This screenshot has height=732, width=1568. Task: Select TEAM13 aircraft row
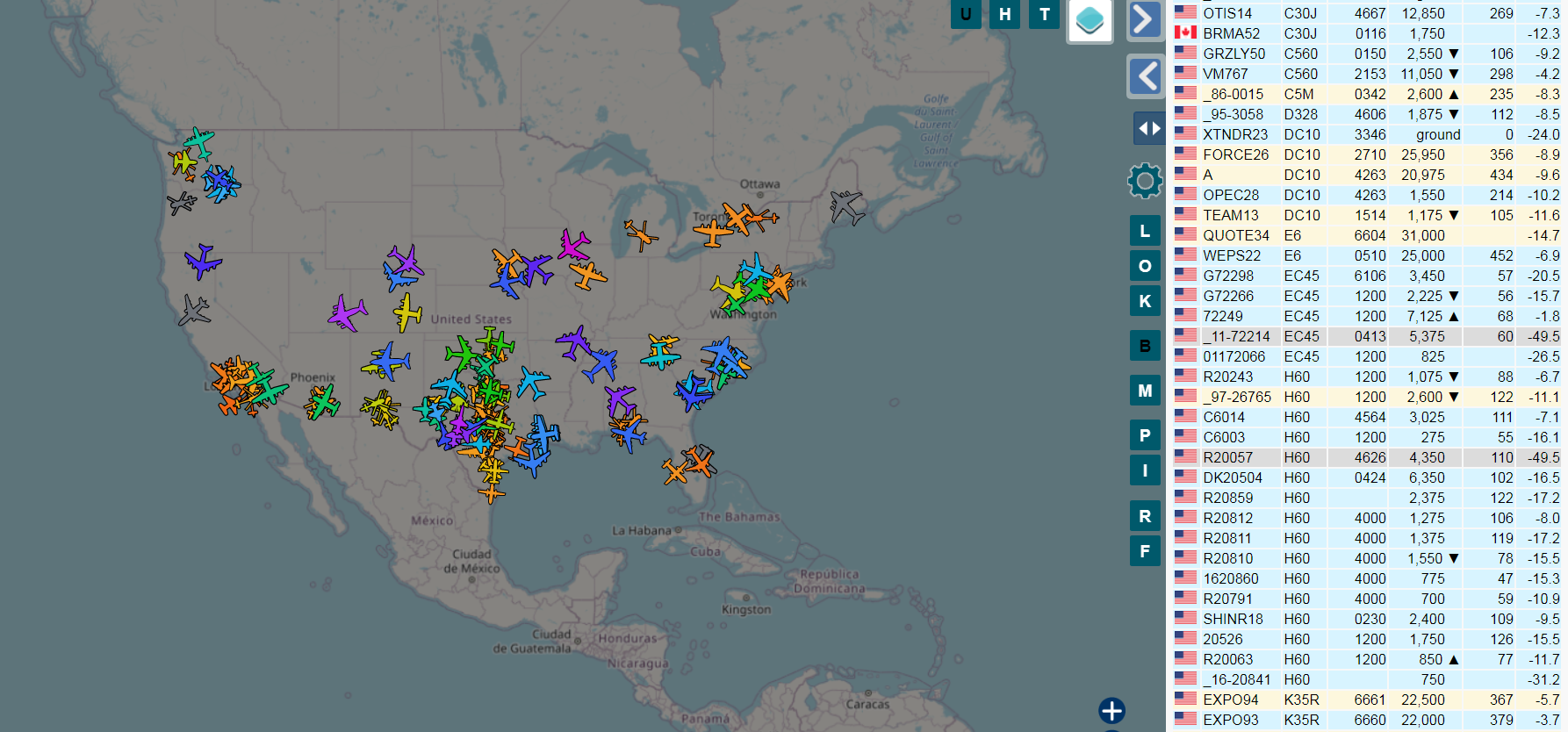coord(1367,215)
